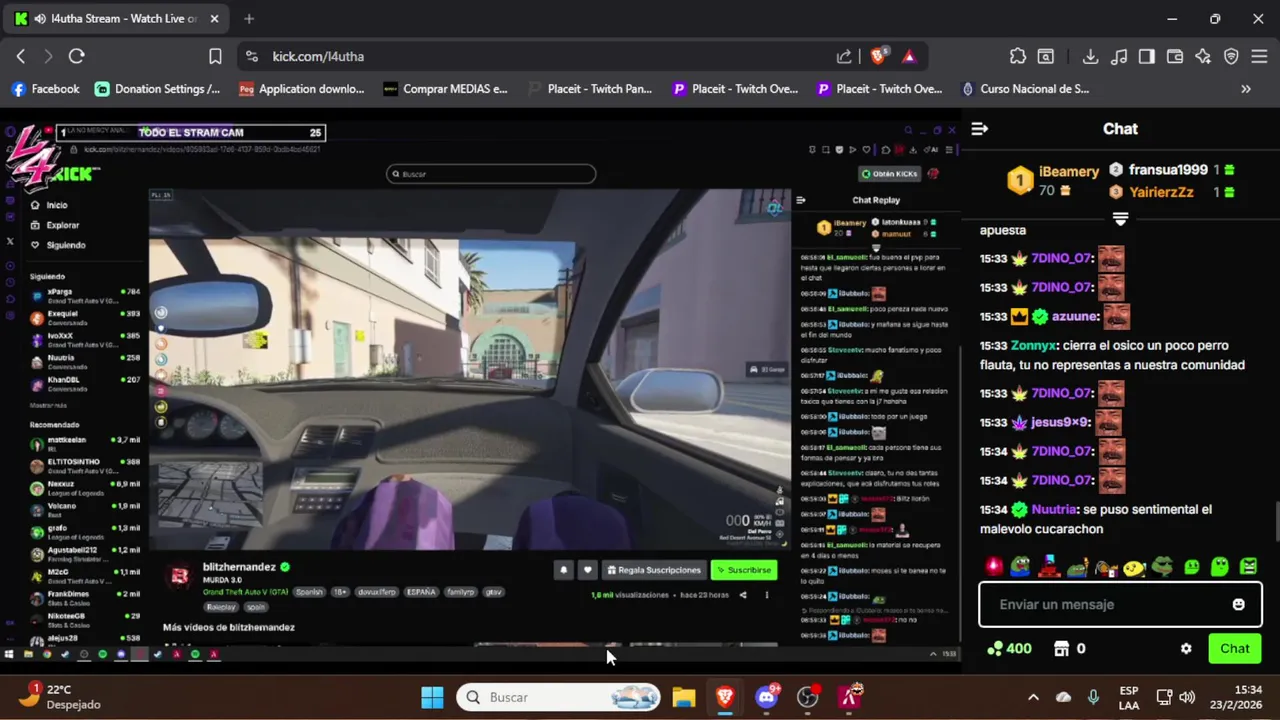Toggle the browser sidebar panel

point(1147,57)
